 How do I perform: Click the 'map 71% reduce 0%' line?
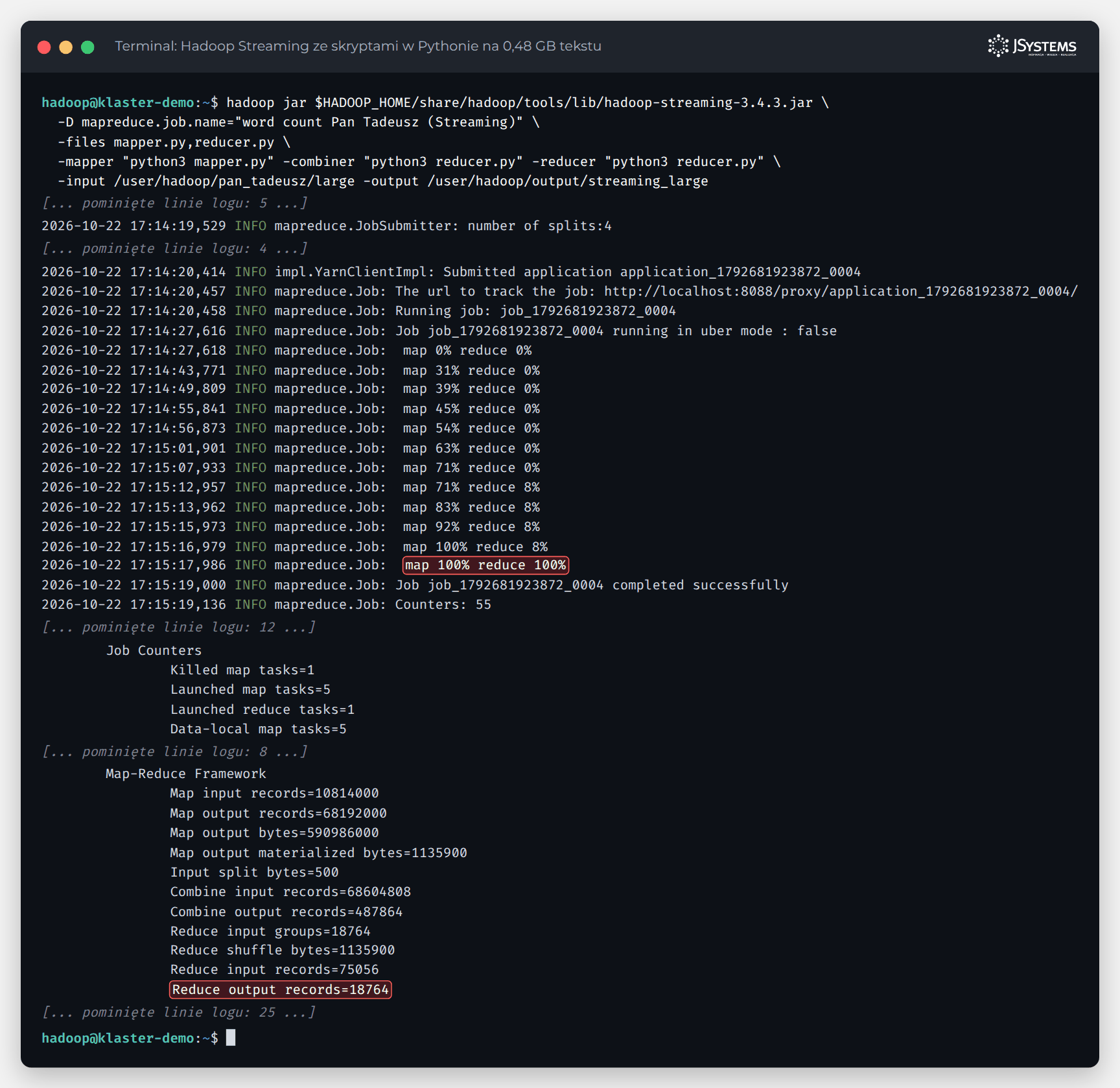click(290, 467)
